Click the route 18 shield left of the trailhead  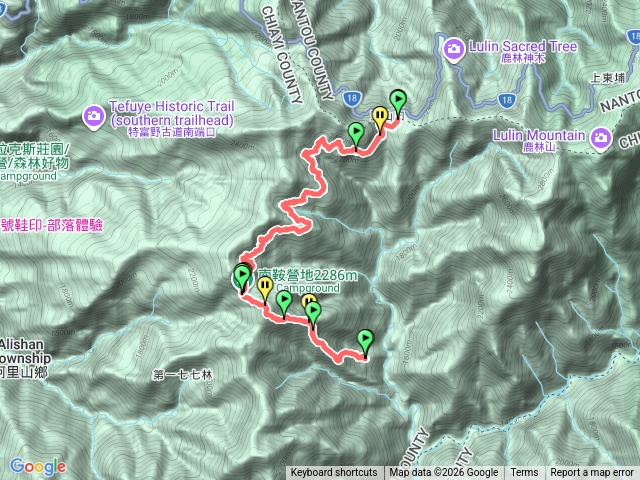(352, 98)
